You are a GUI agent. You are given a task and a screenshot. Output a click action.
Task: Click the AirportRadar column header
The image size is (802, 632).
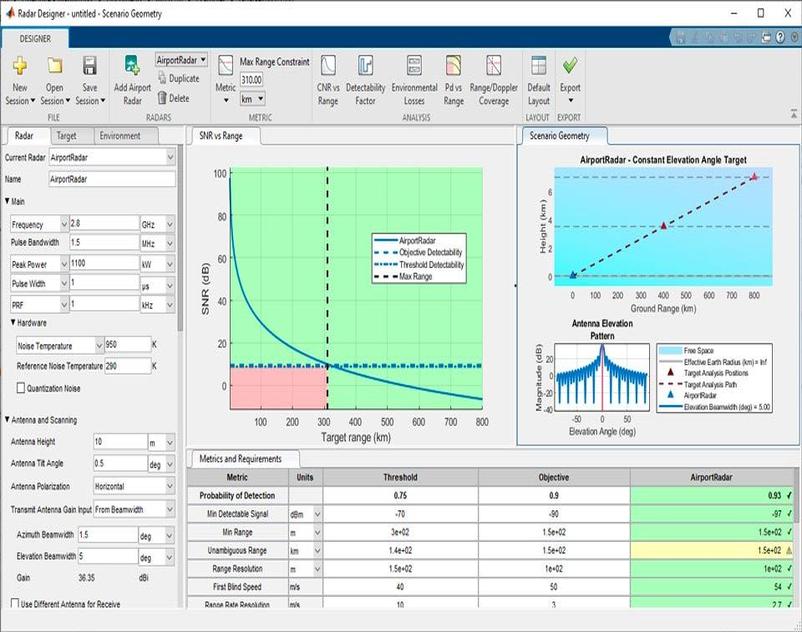(x=711, y=477)
